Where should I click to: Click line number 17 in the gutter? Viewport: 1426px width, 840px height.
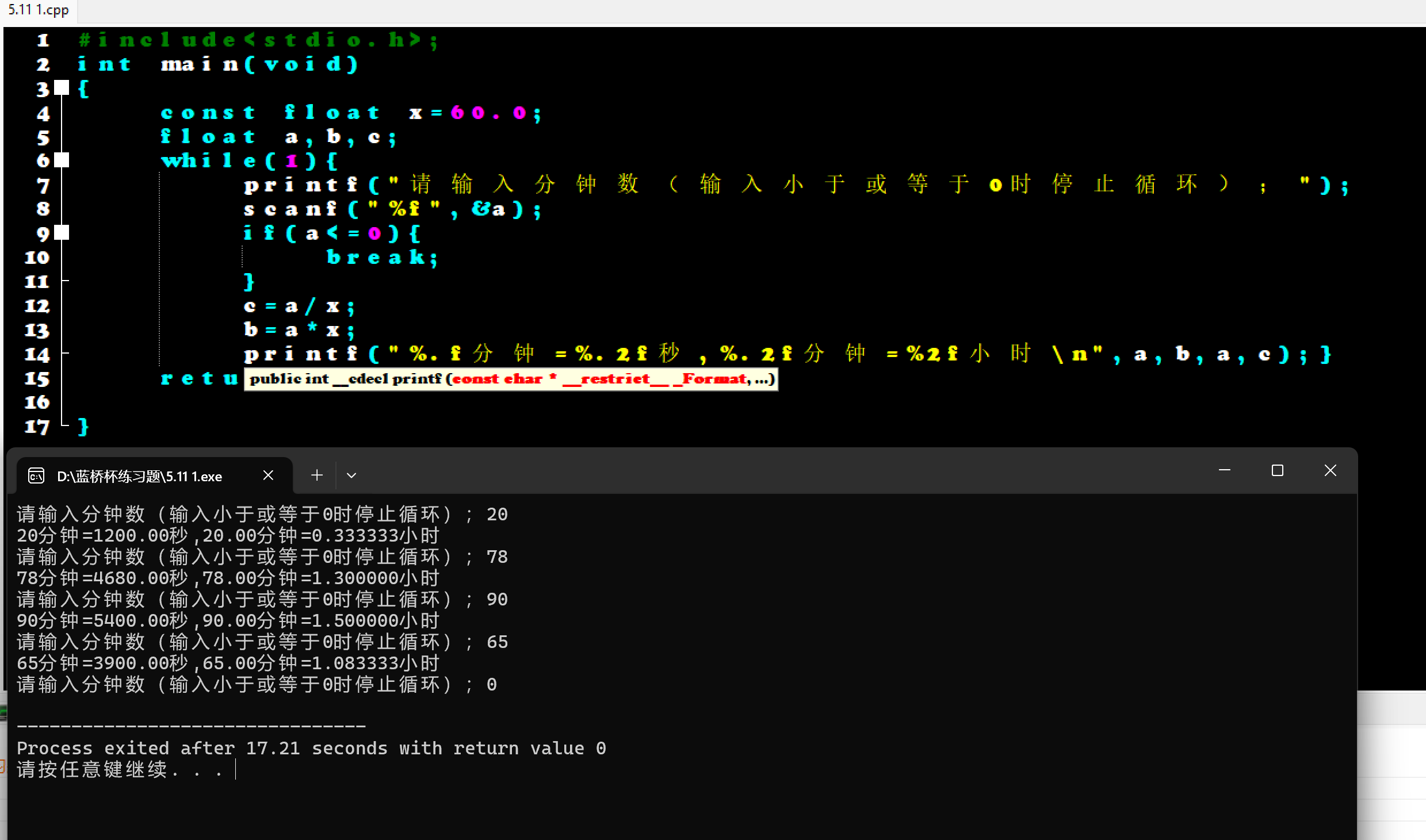pyautogui.click(x=37, y=427)
